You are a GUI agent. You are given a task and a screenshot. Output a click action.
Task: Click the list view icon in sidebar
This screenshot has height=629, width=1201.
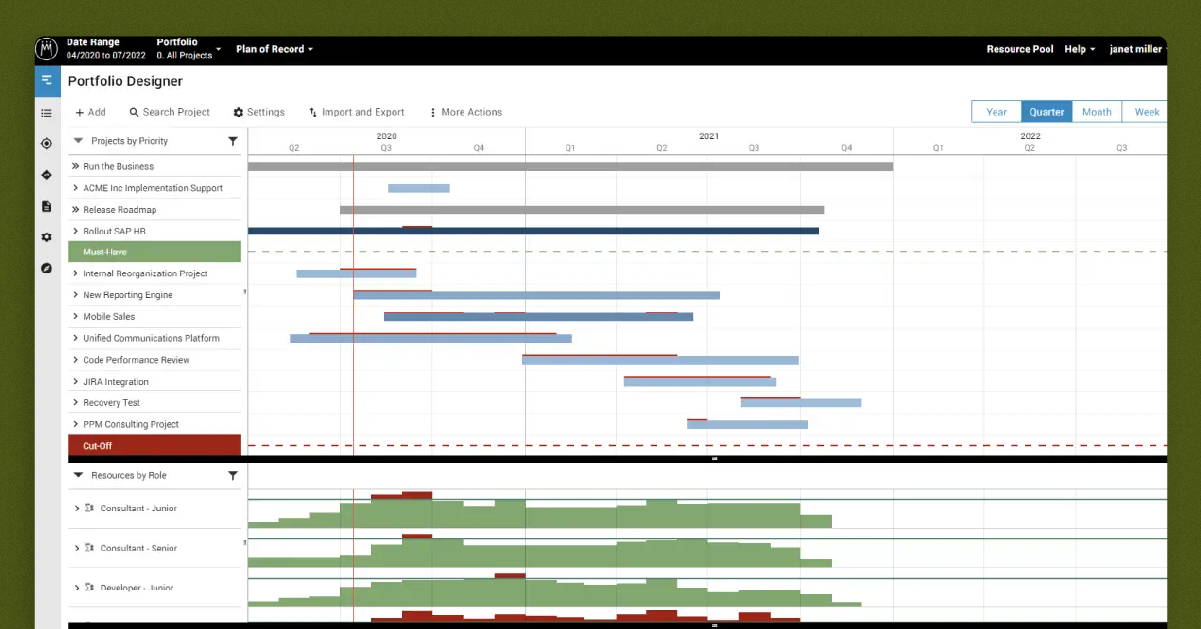pos(46,113)
